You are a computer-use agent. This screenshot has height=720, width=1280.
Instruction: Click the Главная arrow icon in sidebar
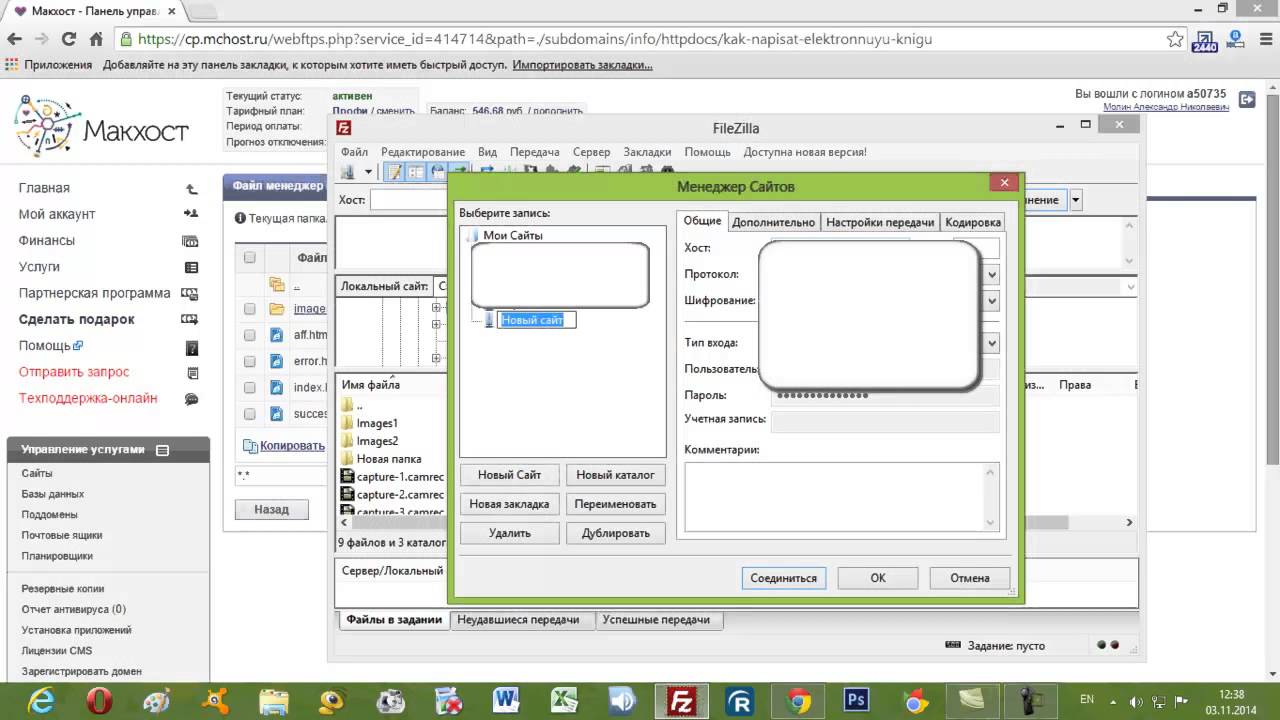coord(191,188)
